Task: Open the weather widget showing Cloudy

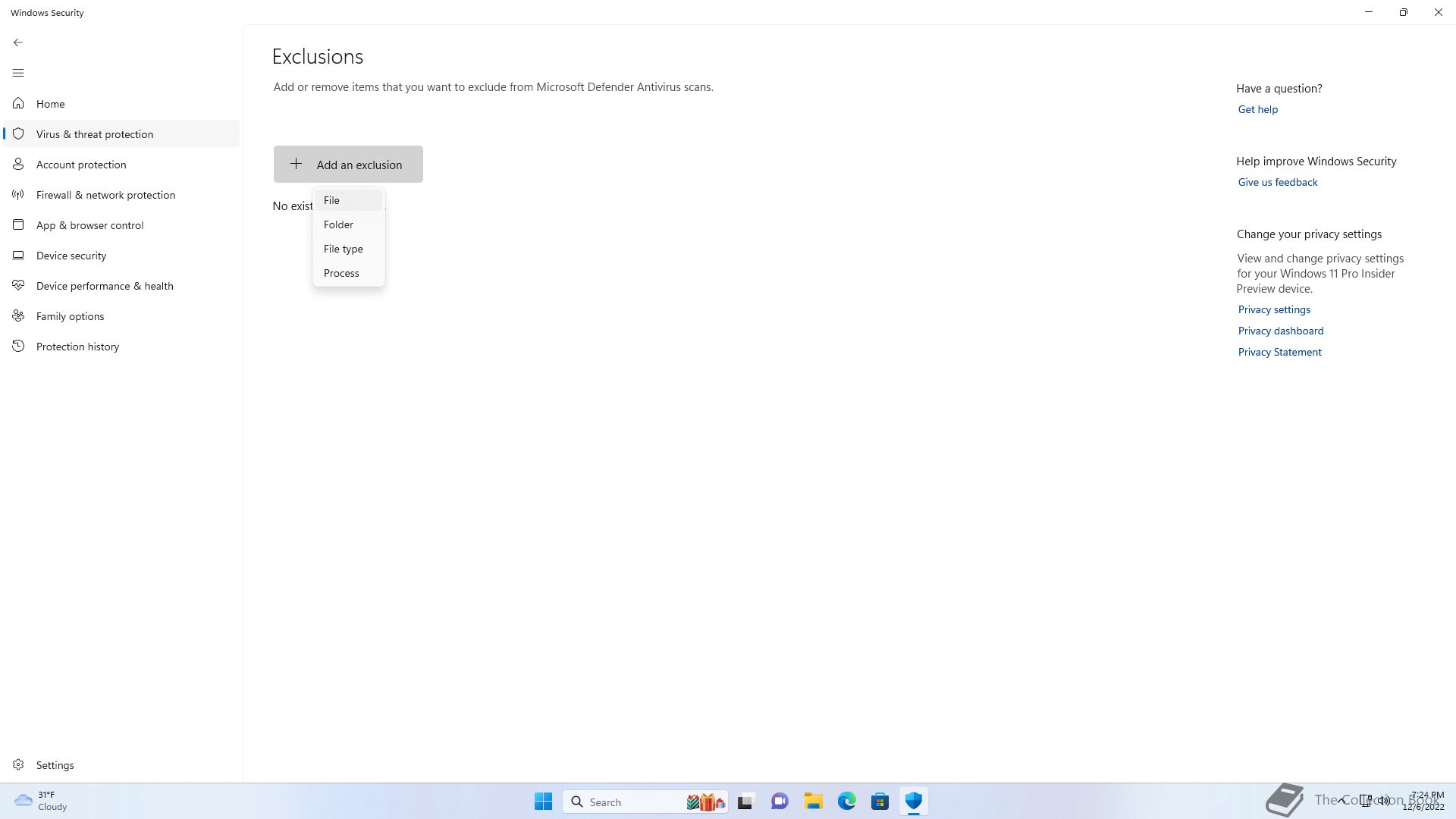Action: pos(42,801)
